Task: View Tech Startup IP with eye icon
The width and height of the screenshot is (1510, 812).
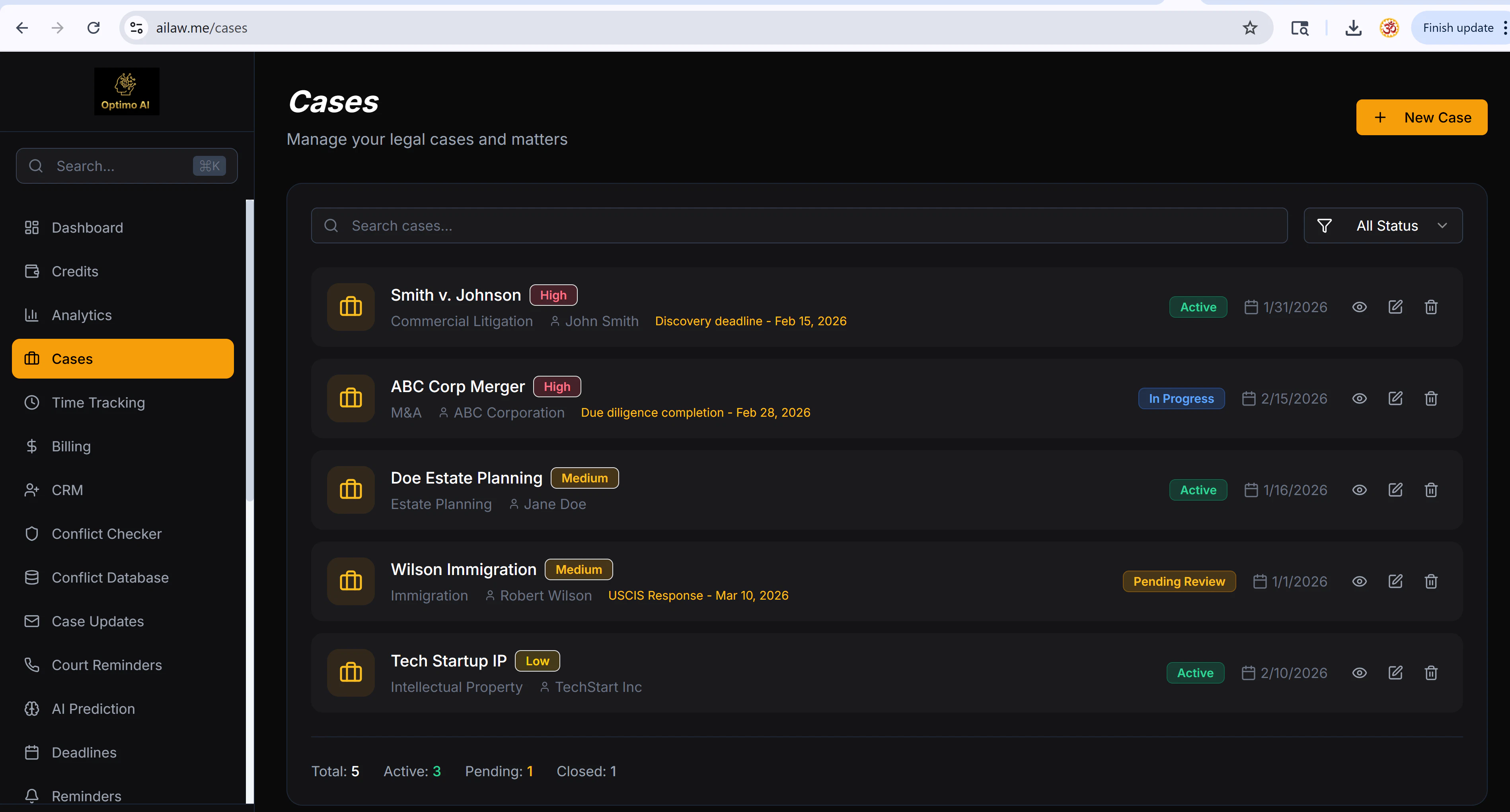Action: [x=1359, y=672]
